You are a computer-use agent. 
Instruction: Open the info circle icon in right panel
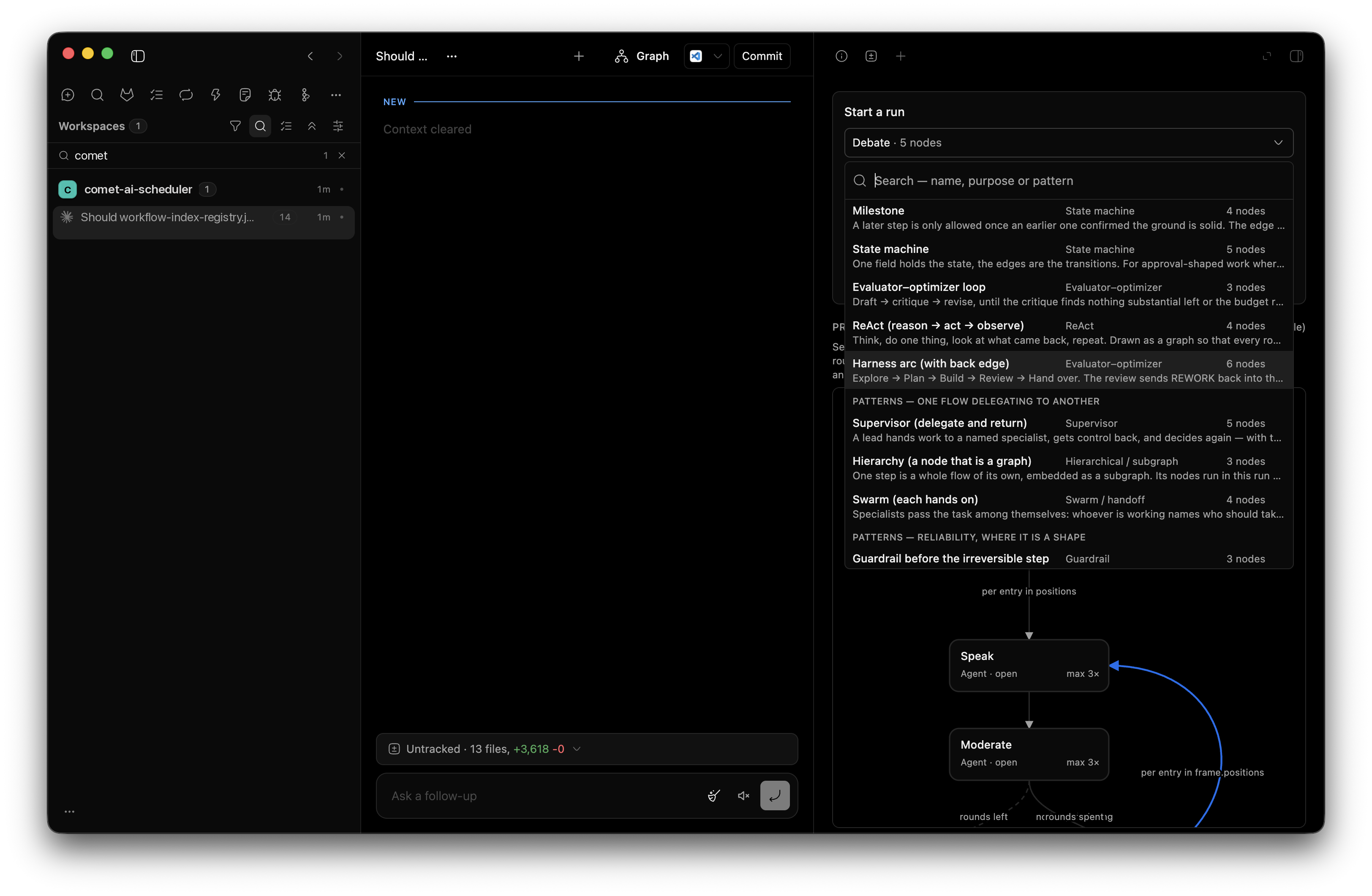point(841,56)
